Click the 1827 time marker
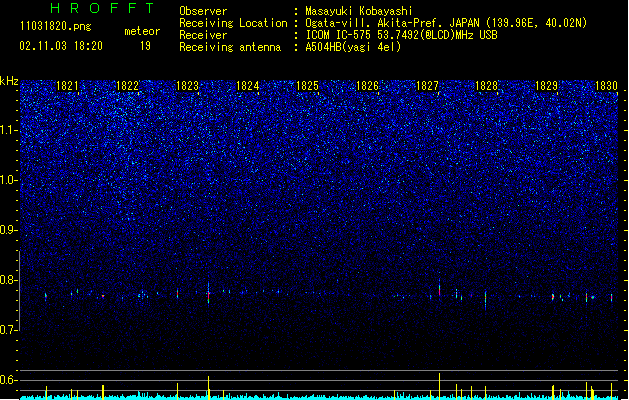 pyautogui.click(x=427, y=86)
